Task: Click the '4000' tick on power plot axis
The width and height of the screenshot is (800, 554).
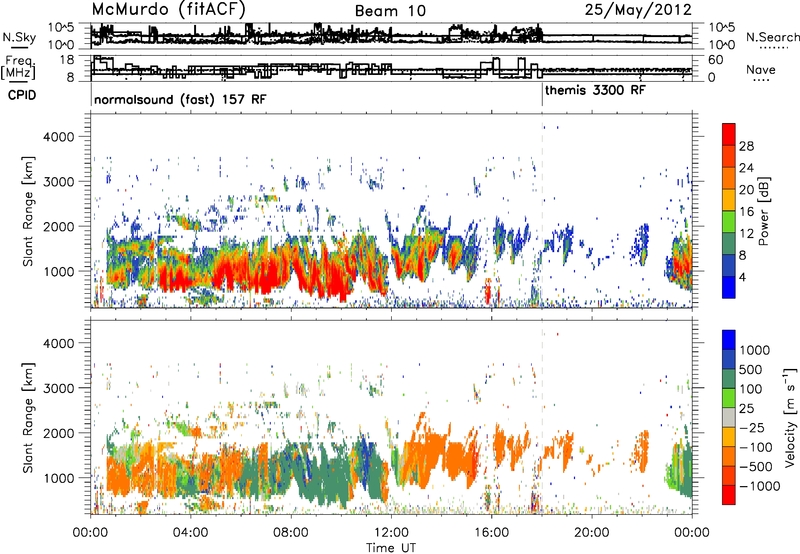Action: pos(59,137)
